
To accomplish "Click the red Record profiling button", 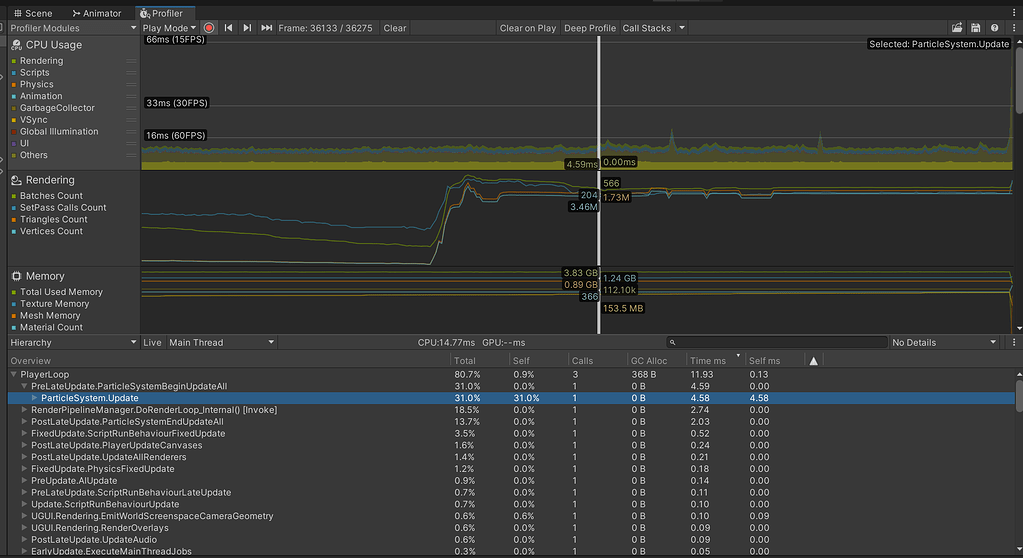I will click(209, 28).
